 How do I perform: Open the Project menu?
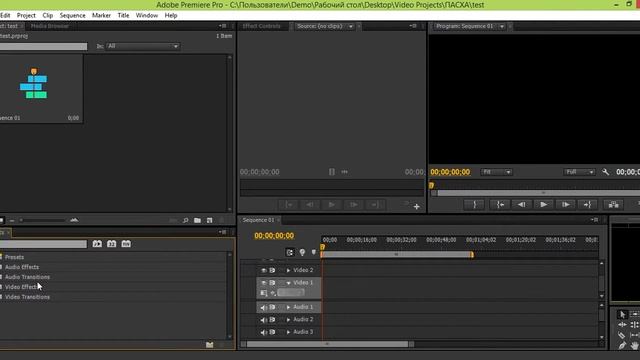26,16
